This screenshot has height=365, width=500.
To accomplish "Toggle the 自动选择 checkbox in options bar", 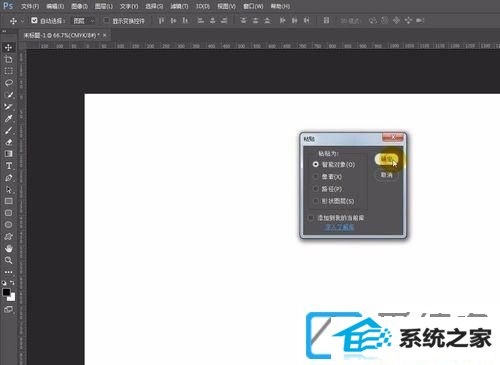I will pos(34,21).
